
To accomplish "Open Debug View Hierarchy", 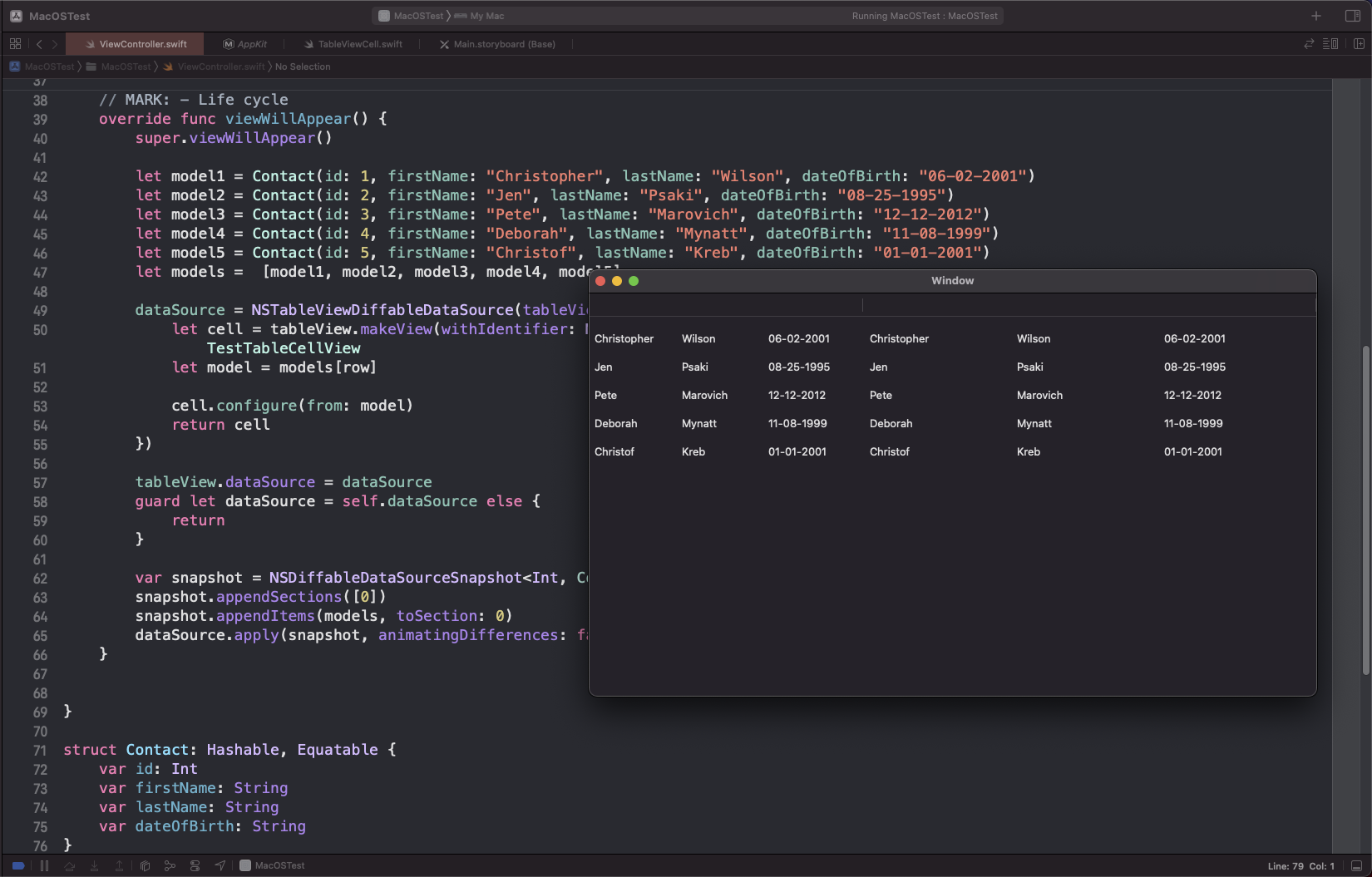I will click(145, 865).
